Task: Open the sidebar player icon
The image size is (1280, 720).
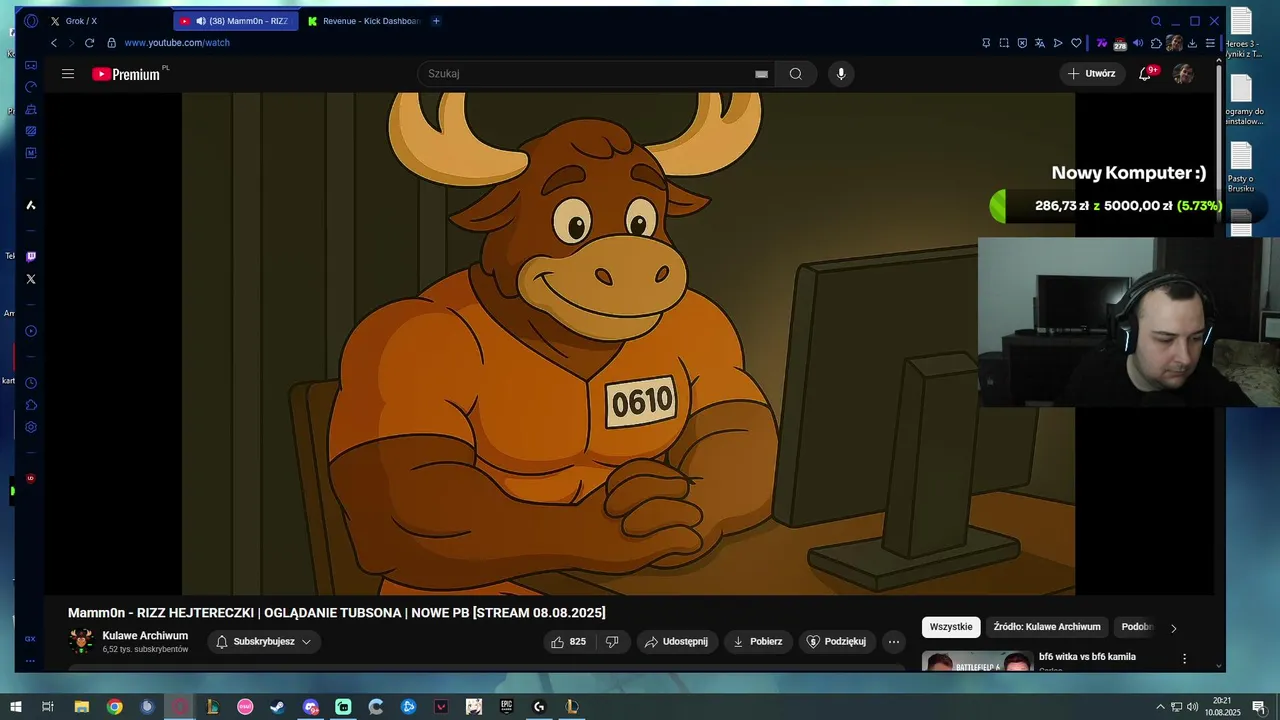Action: [x=31, y=331]
